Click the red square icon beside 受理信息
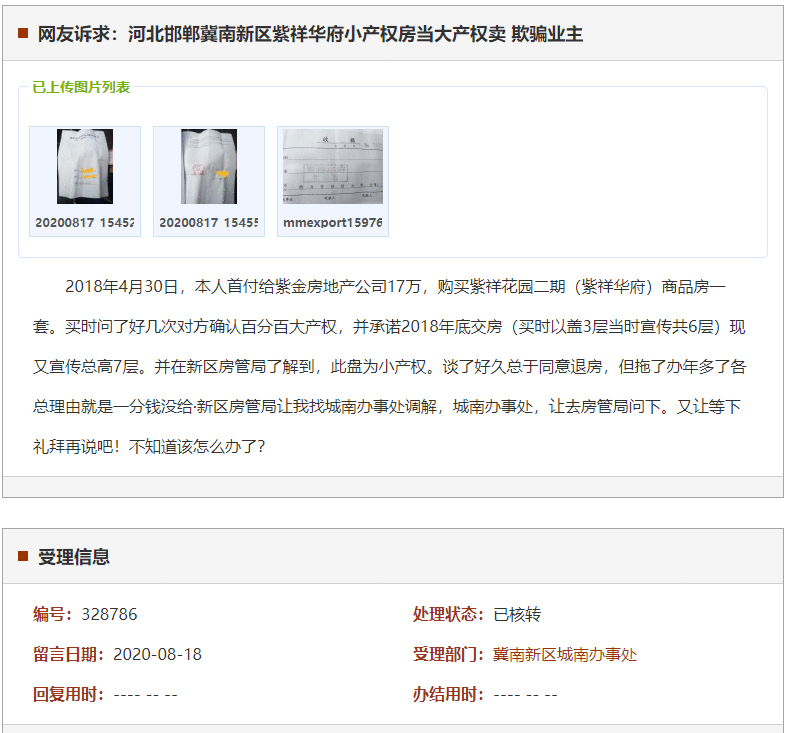 pyautogui.click(x=23, y=556)
